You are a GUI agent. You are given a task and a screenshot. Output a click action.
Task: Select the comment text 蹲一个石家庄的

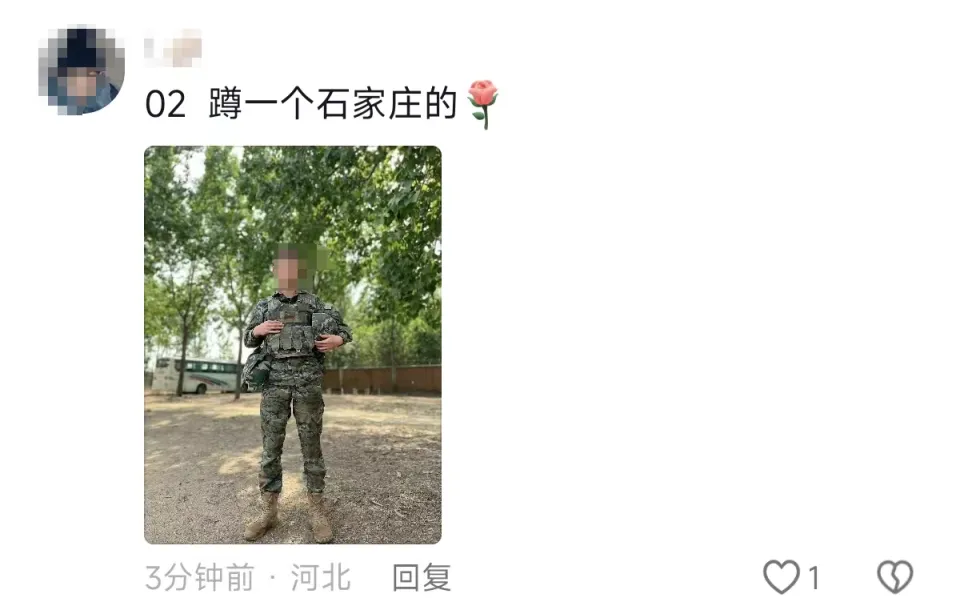333,104
